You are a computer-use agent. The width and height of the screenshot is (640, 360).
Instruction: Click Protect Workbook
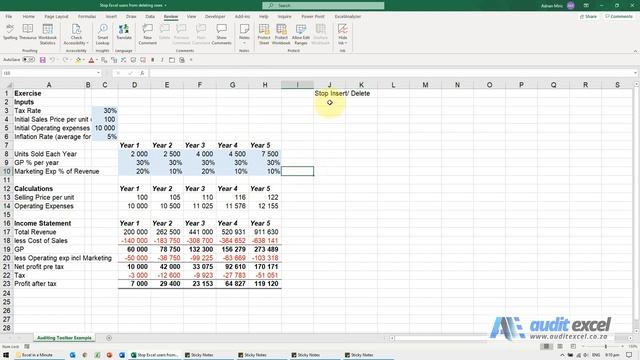click(281, 33)
